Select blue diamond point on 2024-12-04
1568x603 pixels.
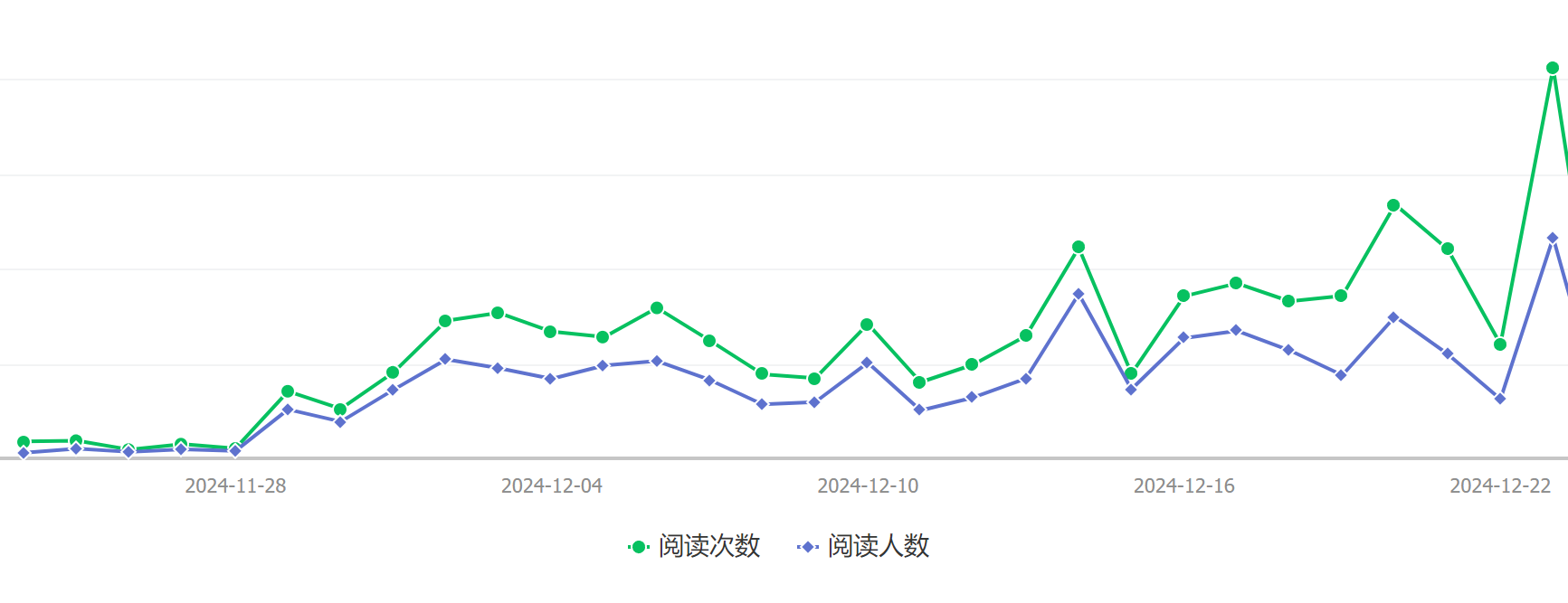(x=550, y=379)
